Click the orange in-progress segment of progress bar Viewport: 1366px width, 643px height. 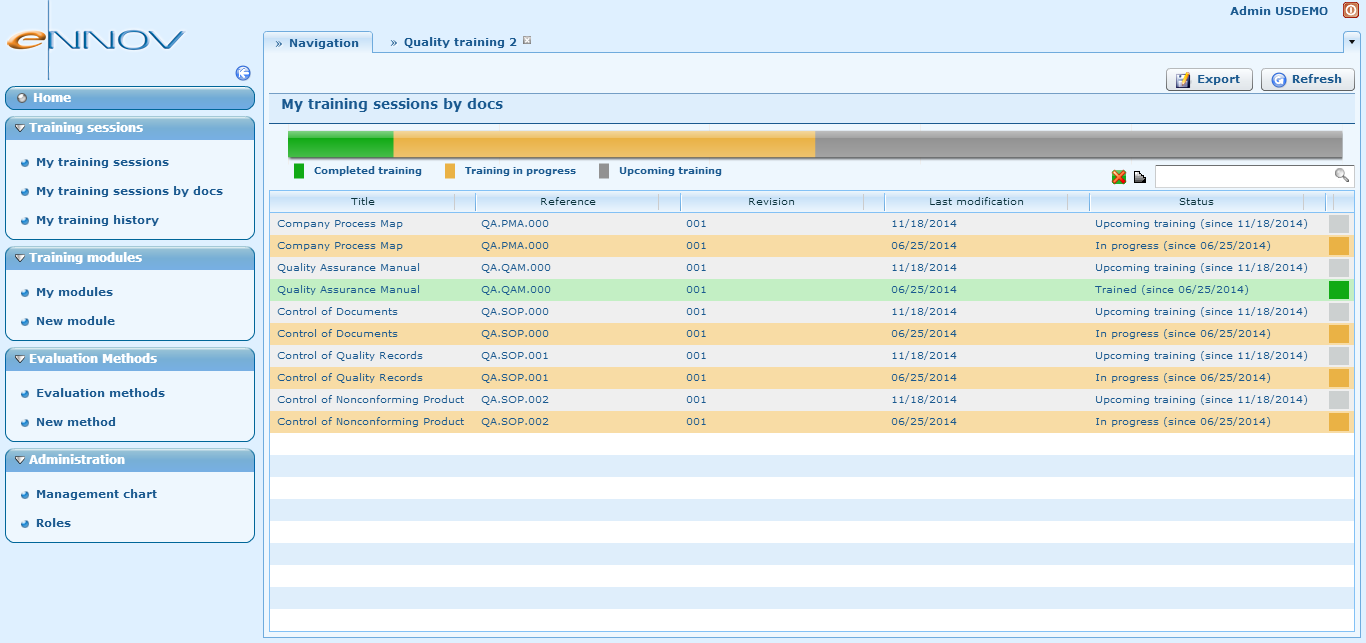[x=604, y=145]
